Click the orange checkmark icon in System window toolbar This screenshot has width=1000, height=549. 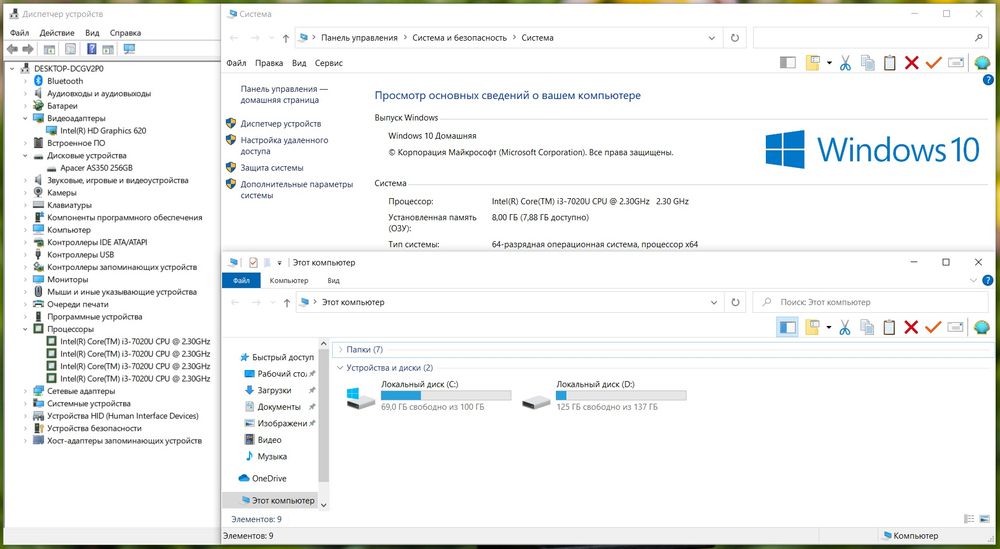(934, 62)
